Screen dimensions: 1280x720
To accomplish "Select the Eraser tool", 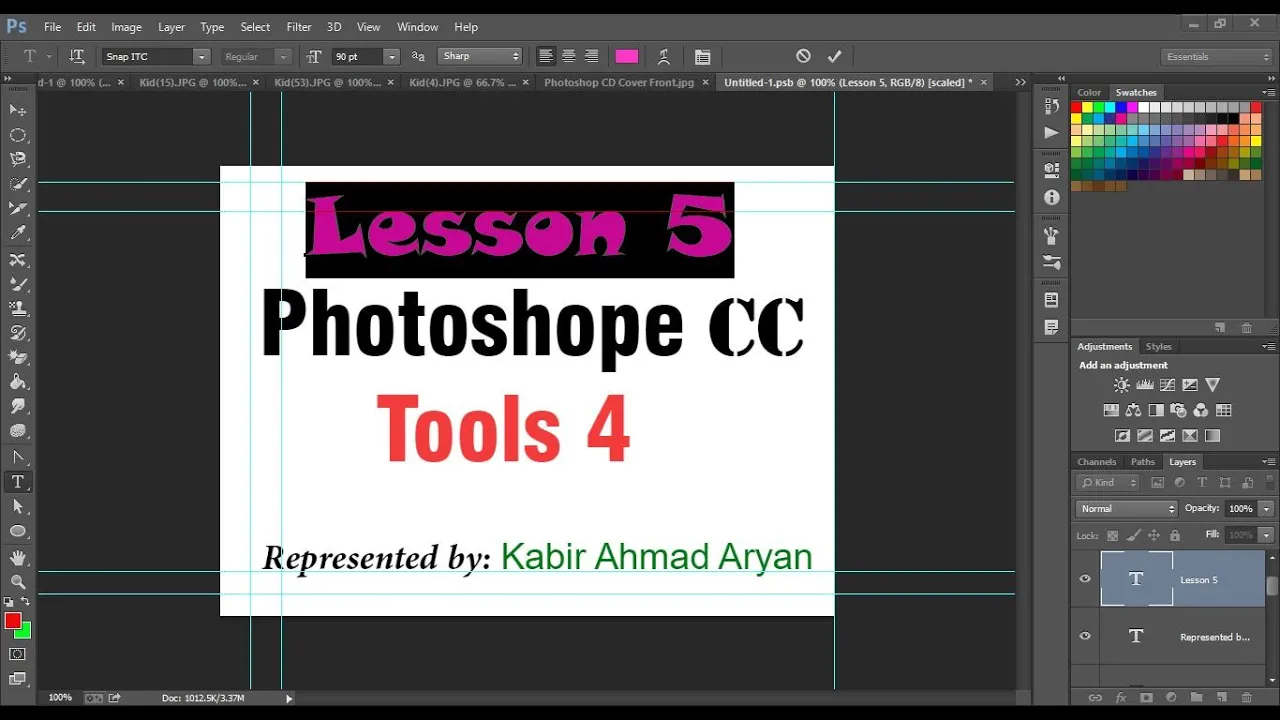I will 18,357.
